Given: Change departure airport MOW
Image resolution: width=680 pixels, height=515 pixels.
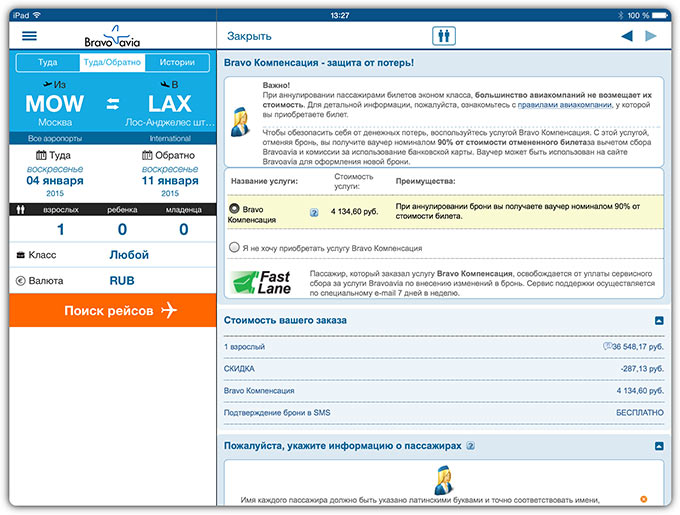Looking at the screenshot, I should coord(55,104).
